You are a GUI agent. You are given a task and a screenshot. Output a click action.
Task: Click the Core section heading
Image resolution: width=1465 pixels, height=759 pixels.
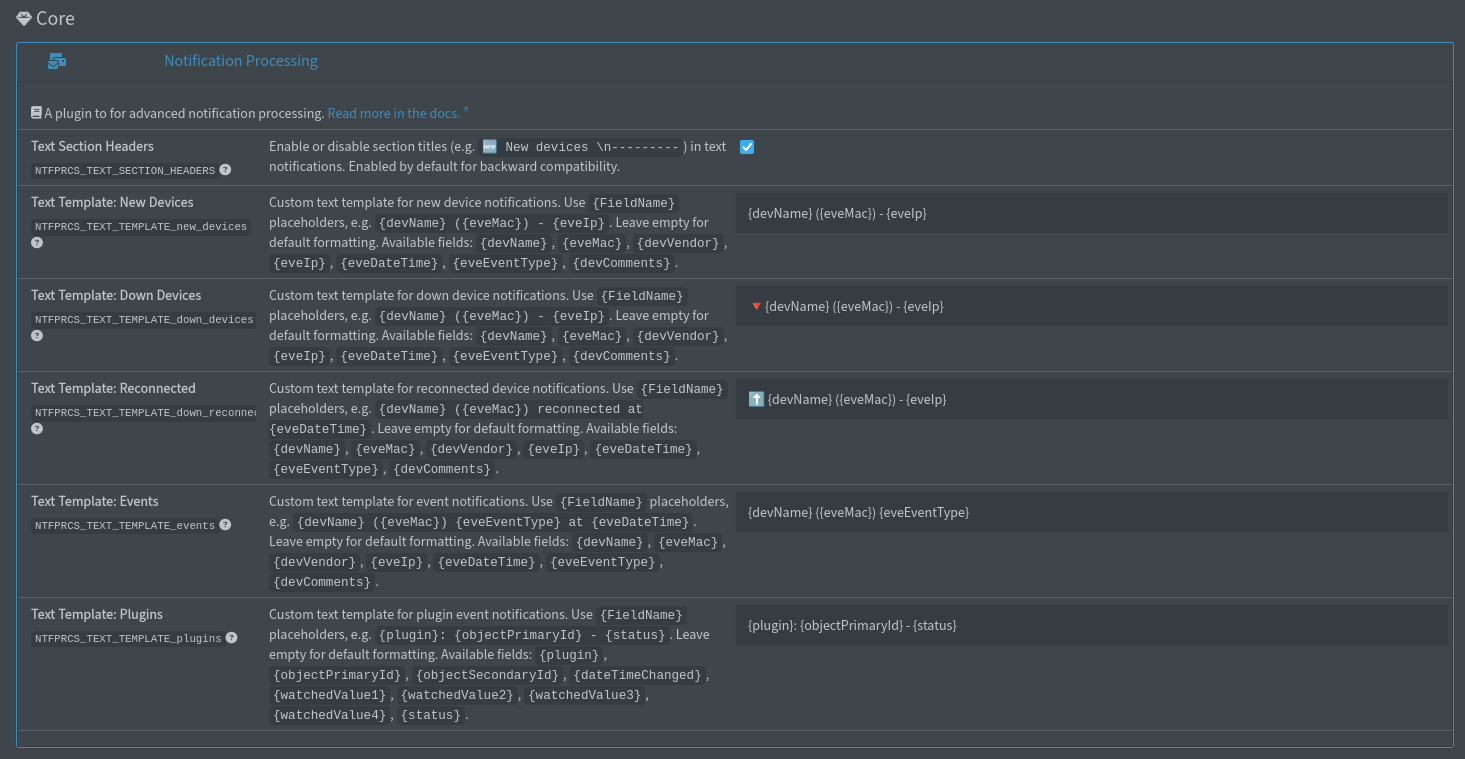55,18
